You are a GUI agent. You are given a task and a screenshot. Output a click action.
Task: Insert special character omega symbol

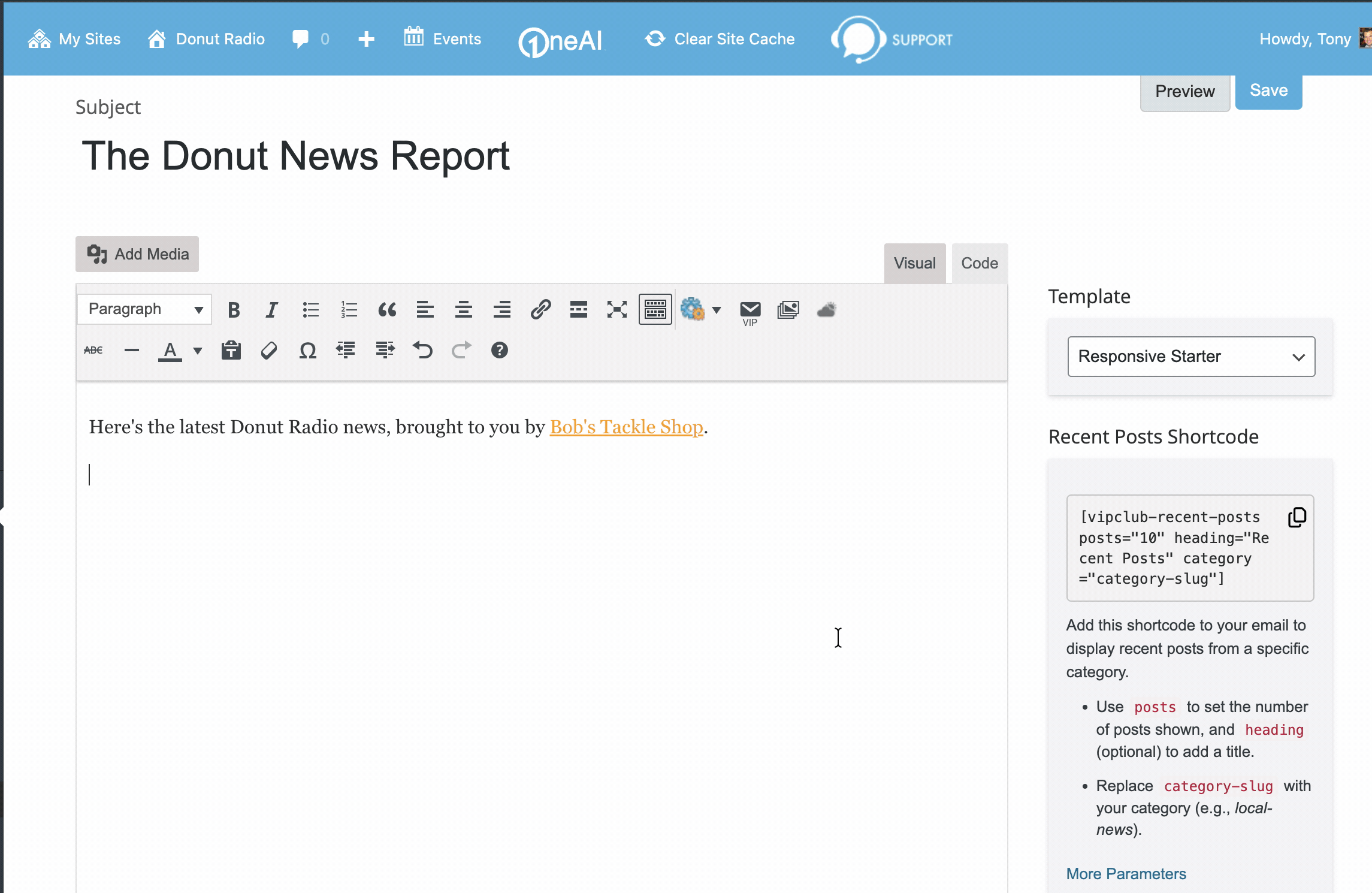pos(307,351)
